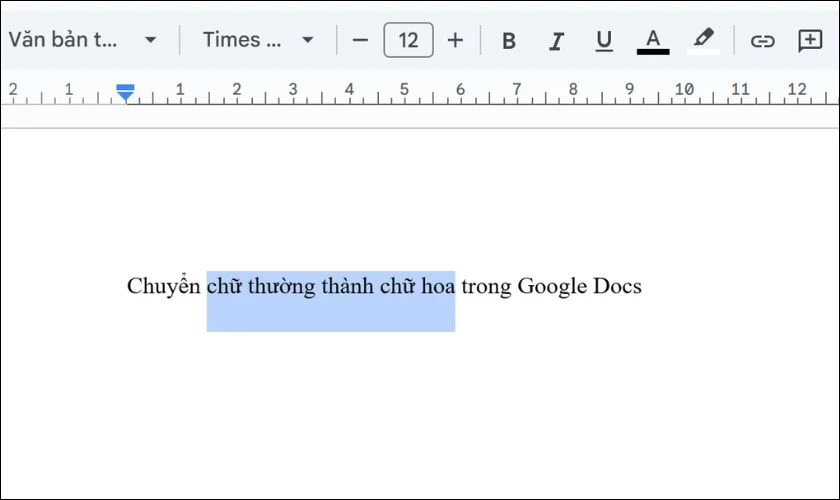
Task: Click ruler mark 10
Action: (684, 89)
